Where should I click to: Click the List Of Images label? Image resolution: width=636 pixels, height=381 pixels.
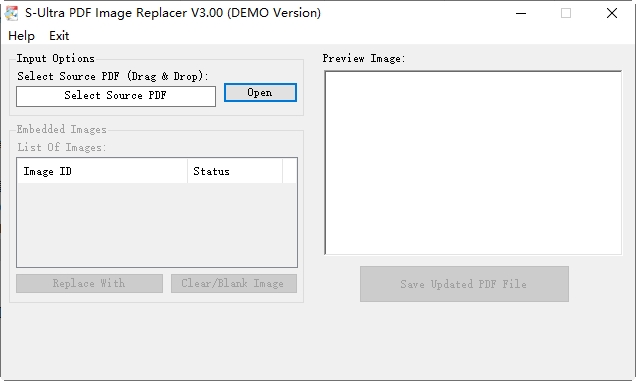tap(62, 147)
